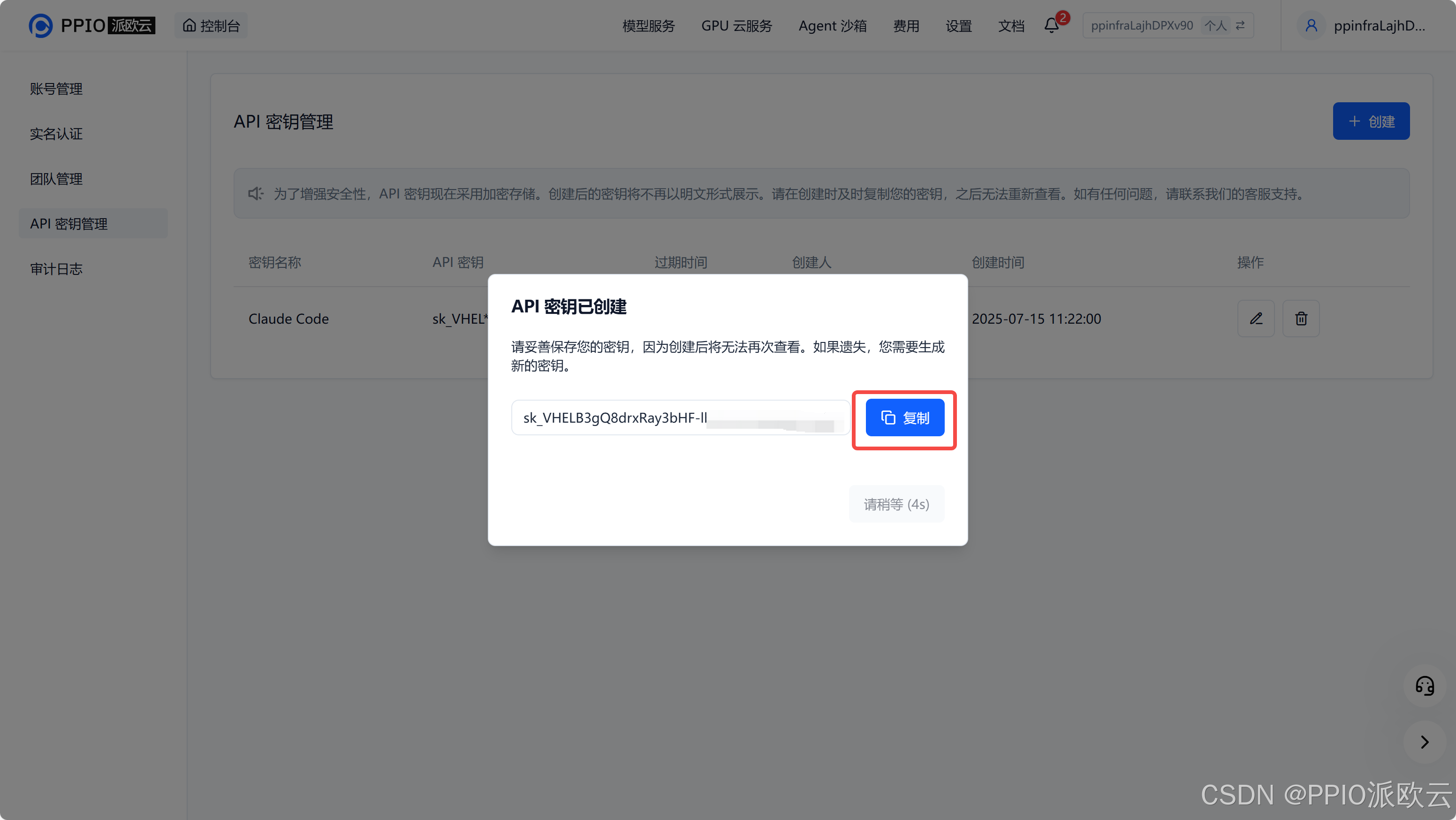
Task: Click the account switch arrows icon
Action: pos(1240,25)
